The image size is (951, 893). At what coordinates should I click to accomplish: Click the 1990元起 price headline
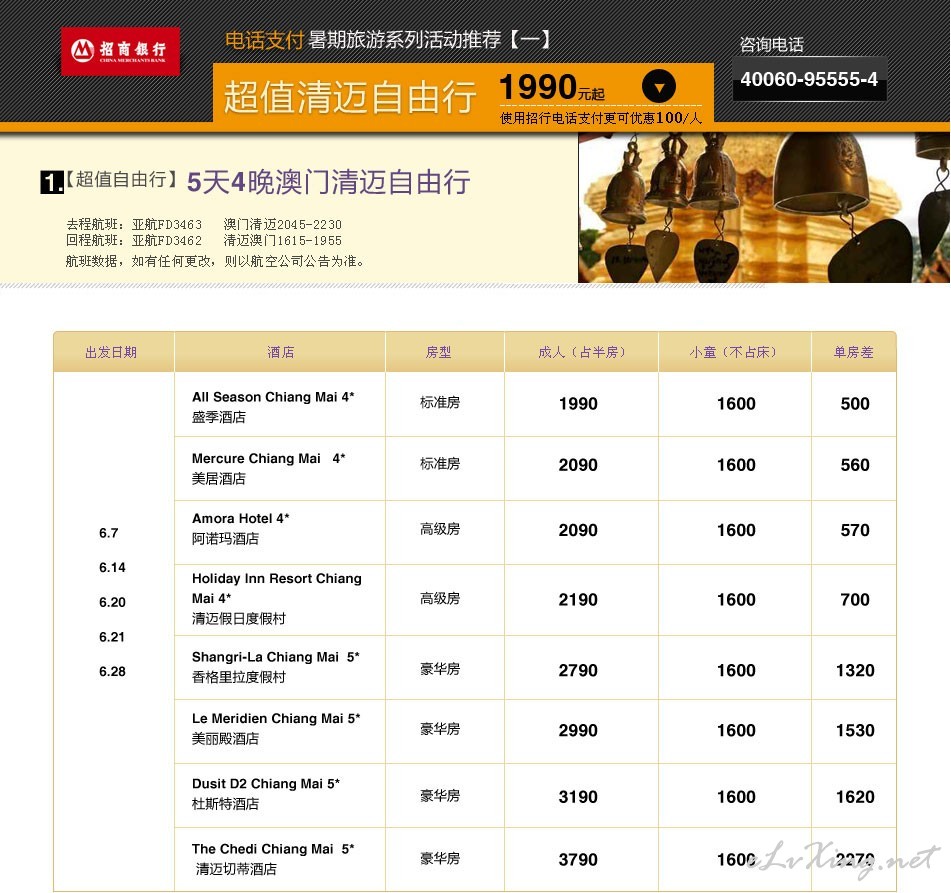pos(552,87)
